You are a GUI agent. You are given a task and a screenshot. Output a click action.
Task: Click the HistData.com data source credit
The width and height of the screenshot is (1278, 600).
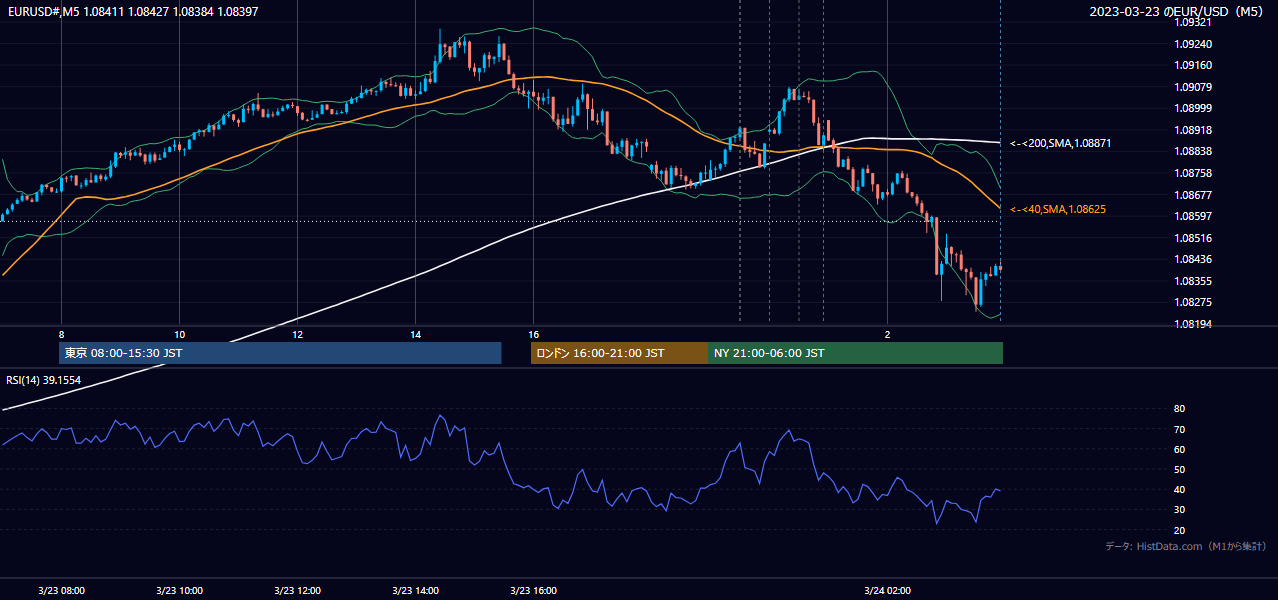tap(1186, 547)
